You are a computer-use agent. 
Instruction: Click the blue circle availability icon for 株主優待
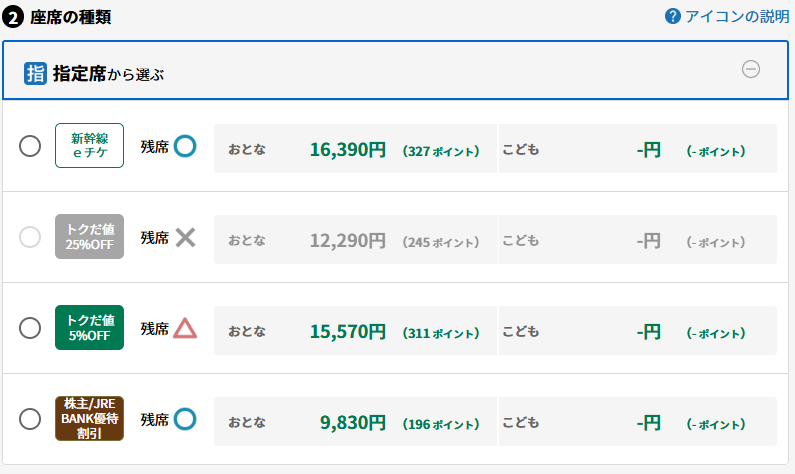pos(185,419)
